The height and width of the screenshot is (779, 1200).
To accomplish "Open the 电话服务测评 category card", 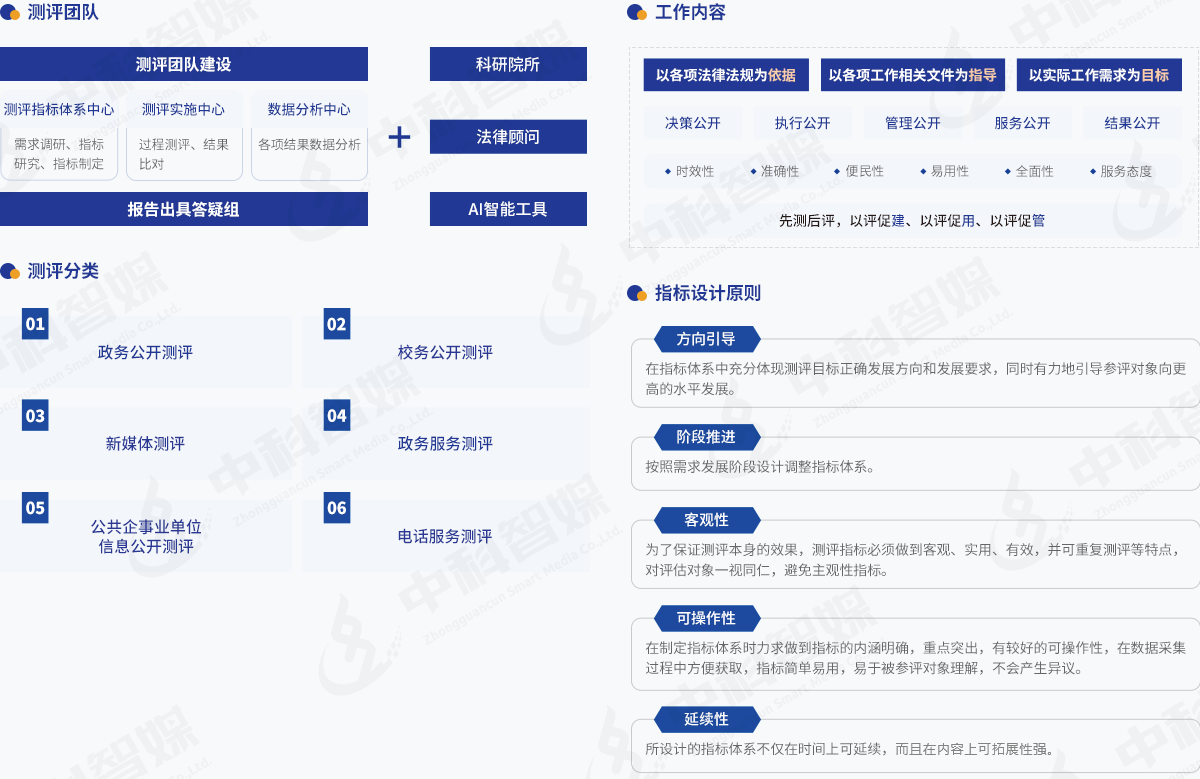I will click(x=445, y=536).
